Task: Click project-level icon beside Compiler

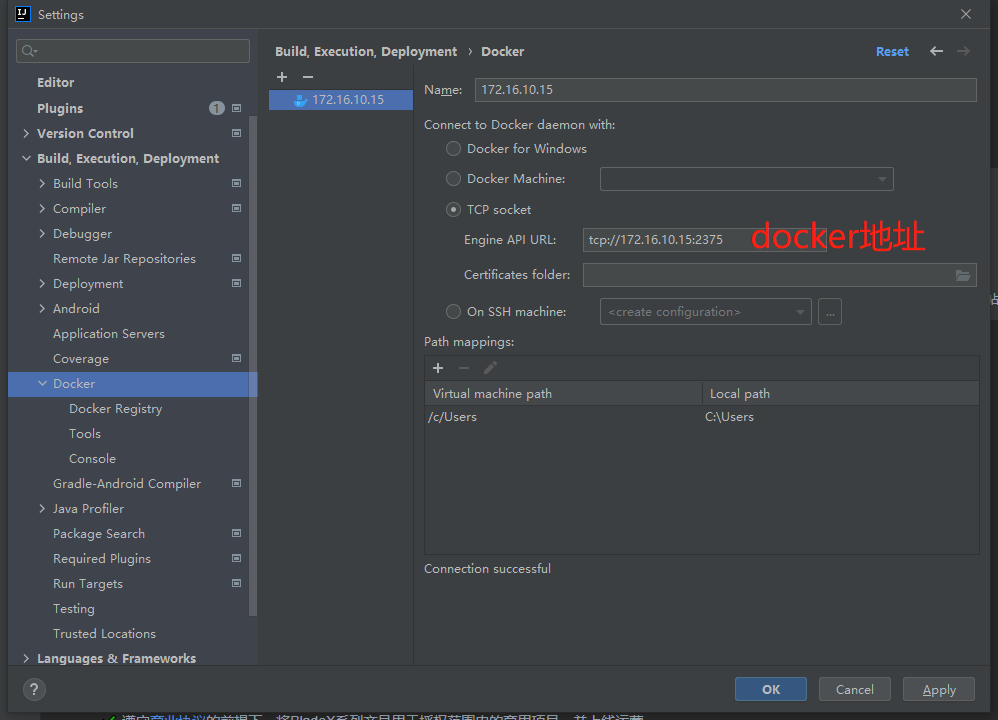Action: (x=237, y=208)
